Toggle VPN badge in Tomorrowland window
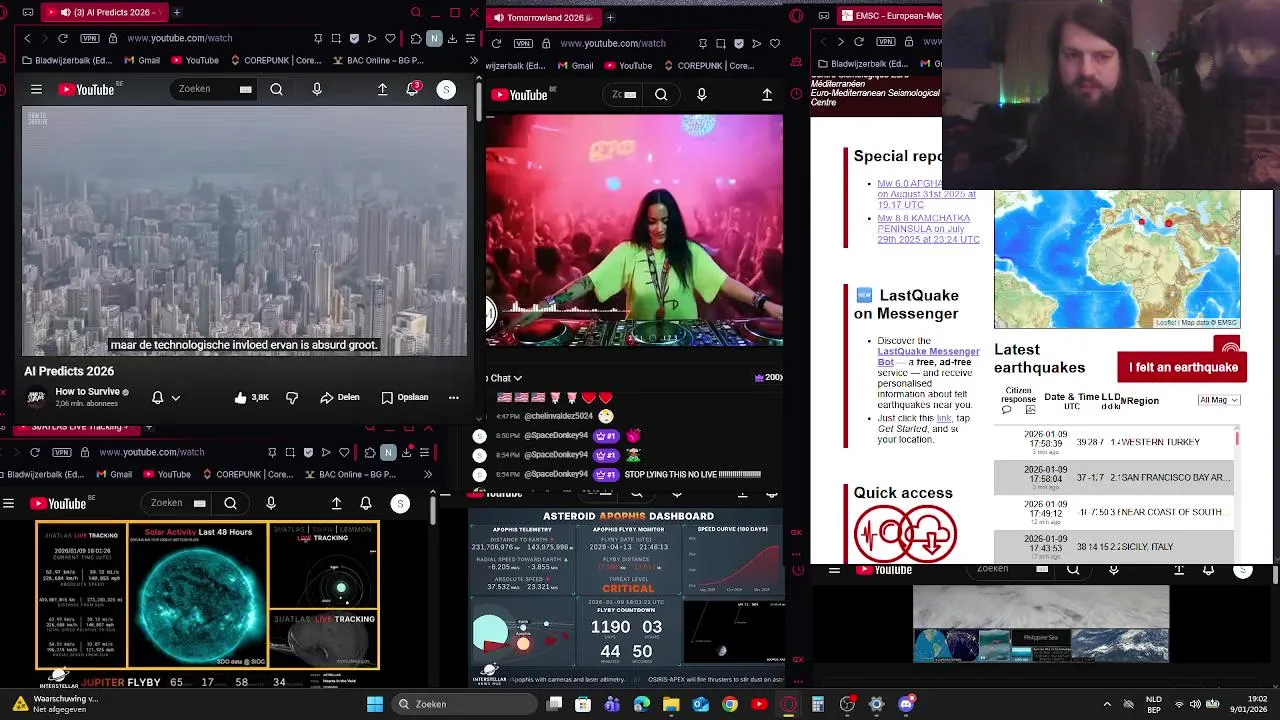Image resolution: width=1280 pixels, height=720 pixels. click(x=523, y=43)
